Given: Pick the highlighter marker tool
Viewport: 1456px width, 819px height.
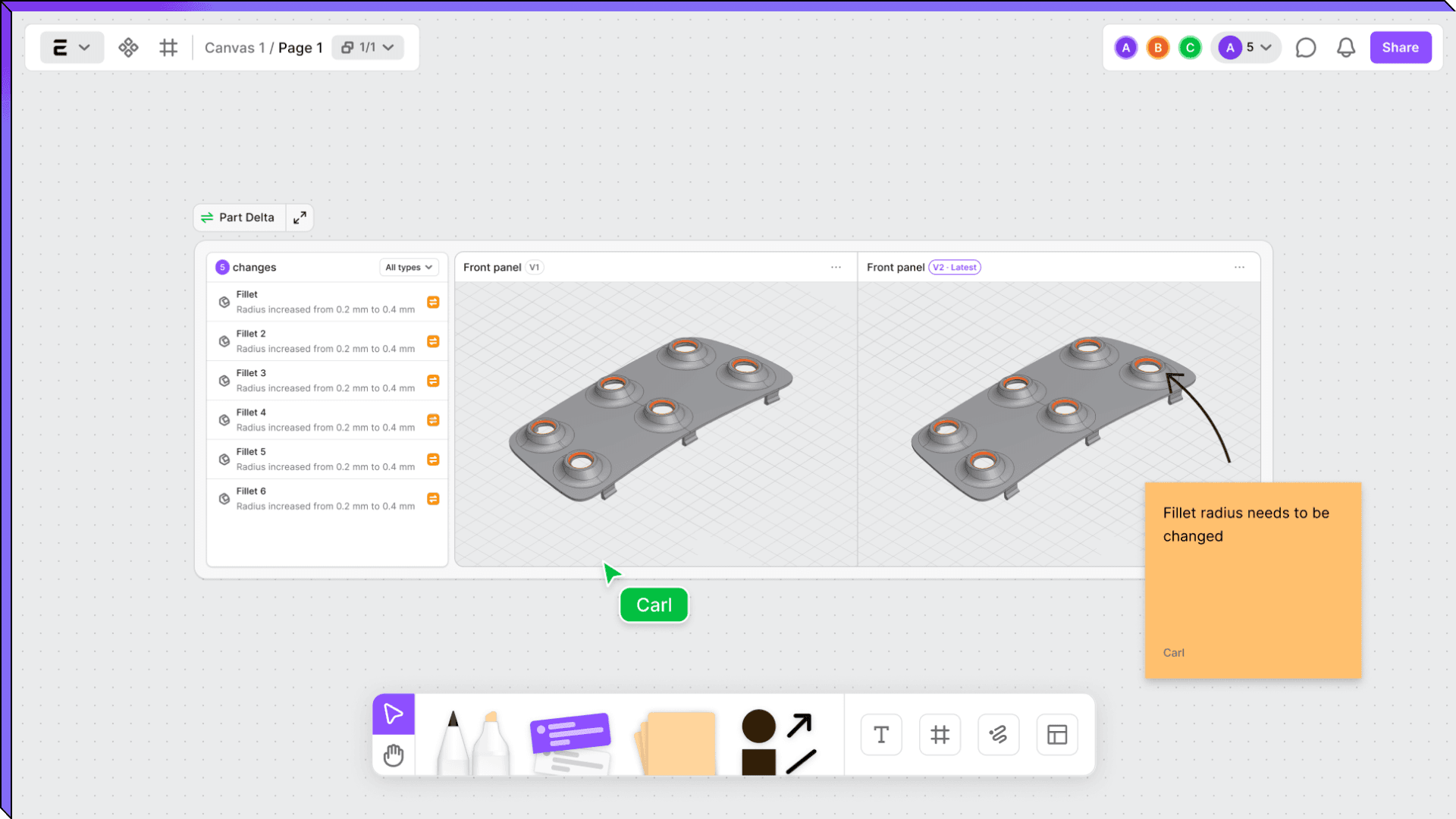Looking at the screenshot, I should [x=491, y=742].
